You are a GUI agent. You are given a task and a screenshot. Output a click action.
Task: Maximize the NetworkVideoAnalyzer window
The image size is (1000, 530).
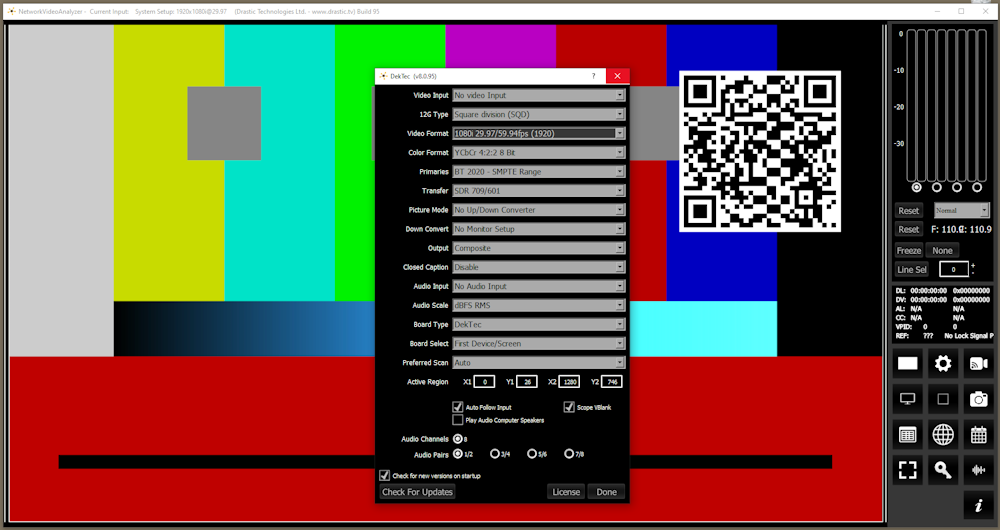pos(961,11)
